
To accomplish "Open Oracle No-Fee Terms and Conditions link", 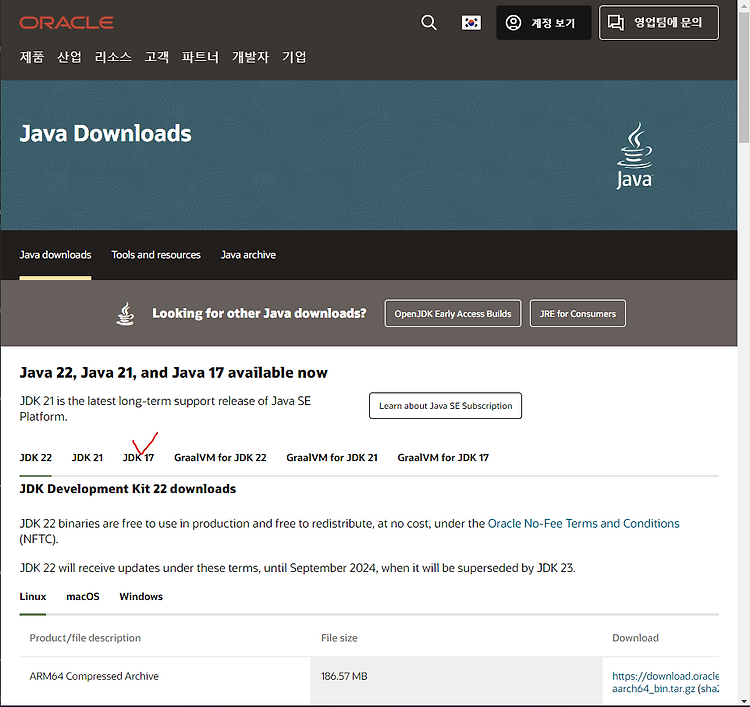I will pyautogui.click(x=583, y=524).
